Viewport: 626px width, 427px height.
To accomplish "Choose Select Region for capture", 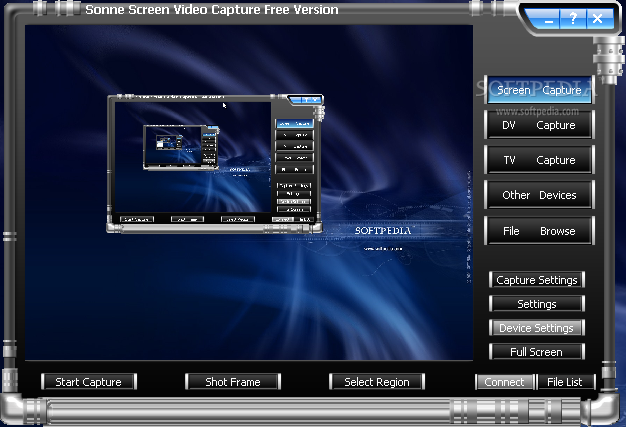I will pos(377,382).
